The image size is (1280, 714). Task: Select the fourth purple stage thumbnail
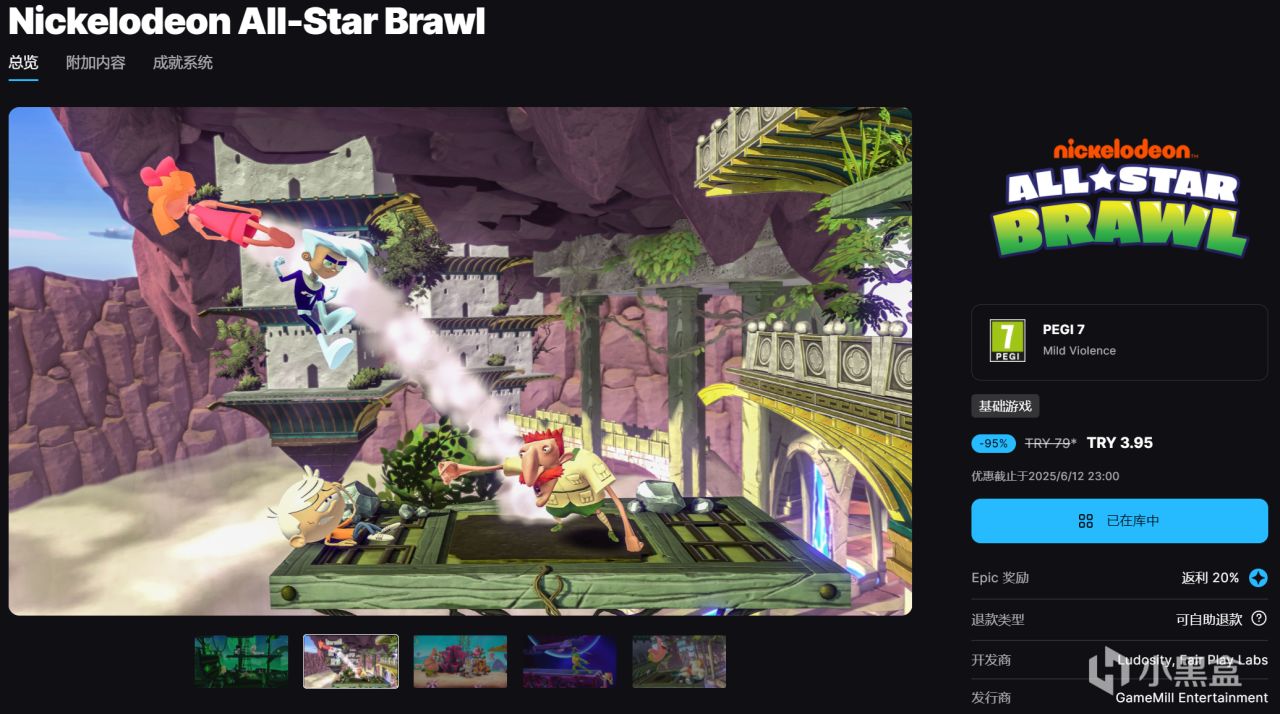(x=570, y=661)
